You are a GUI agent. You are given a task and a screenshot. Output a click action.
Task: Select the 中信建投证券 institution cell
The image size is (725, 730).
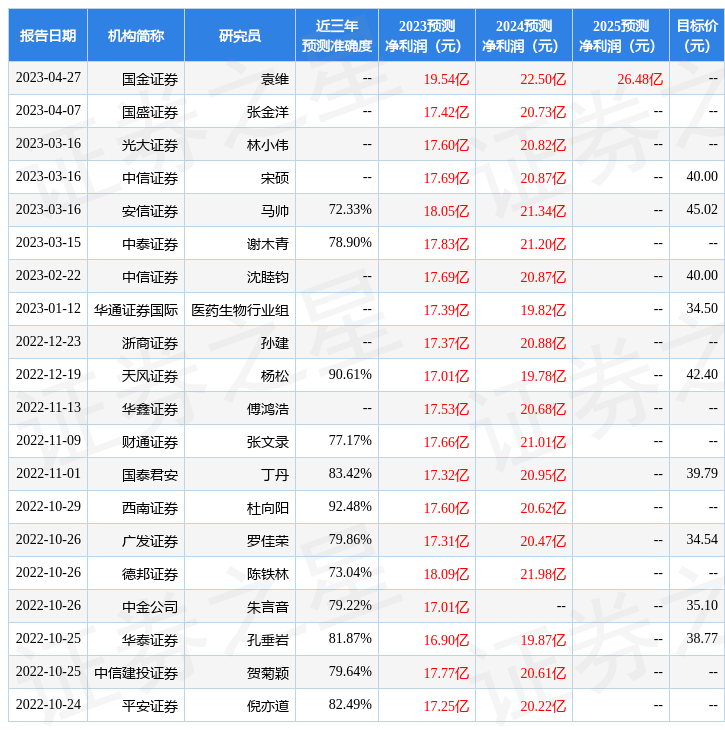click(136, 673)
